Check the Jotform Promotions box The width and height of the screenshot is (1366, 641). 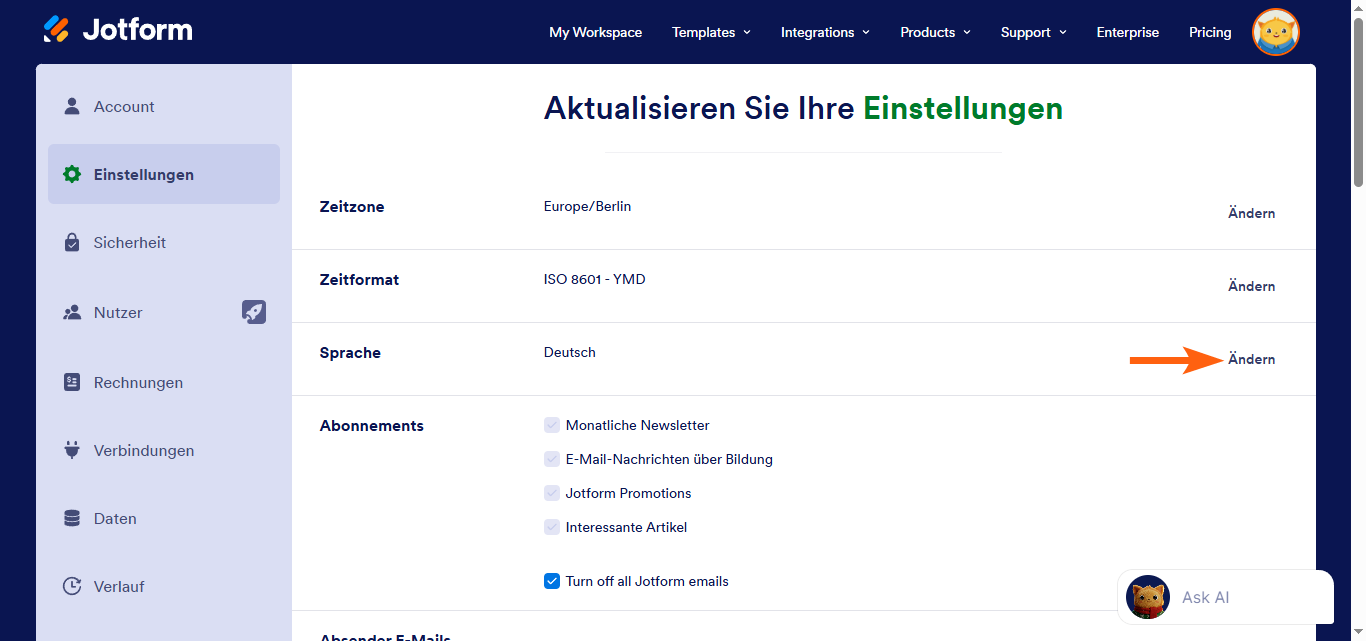551,492
